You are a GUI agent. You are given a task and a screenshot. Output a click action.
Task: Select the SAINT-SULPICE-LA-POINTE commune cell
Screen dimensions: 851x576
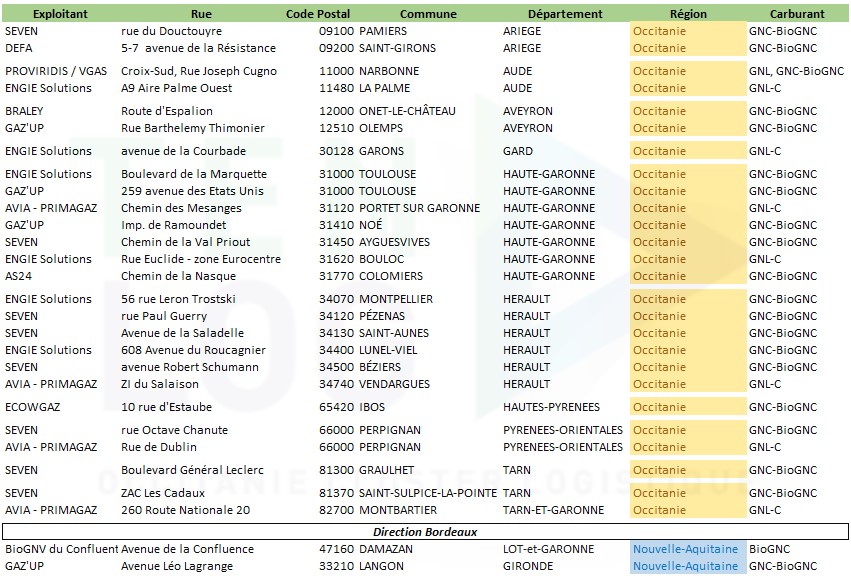[x=428, y=493]
